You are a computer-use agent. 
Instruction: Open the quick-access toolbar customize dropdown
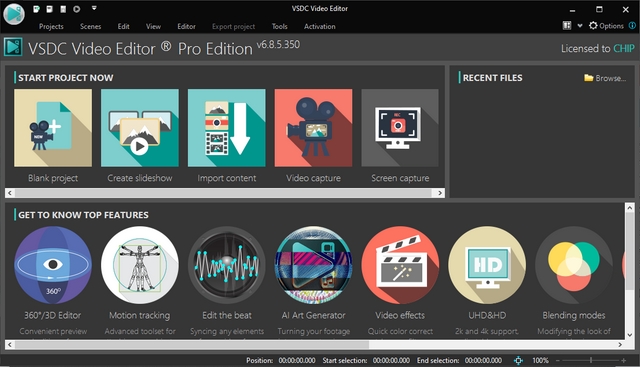pyautogui.click(x=94, y=8)
